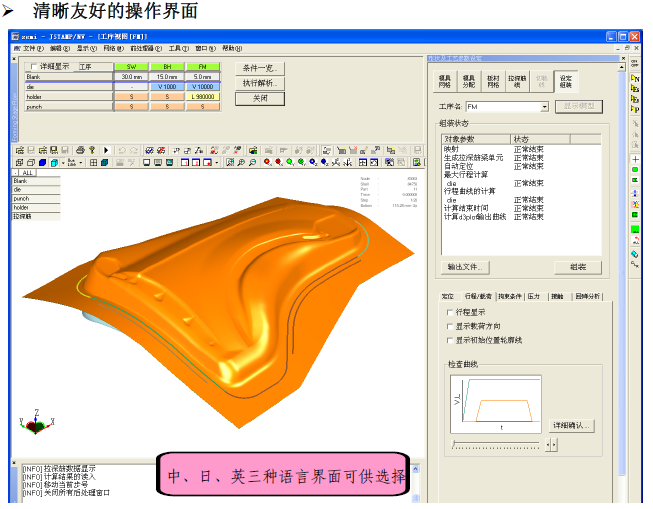Viewport: 653px width, 509px height.
Task: Click first green Y-axis rotate icon
Action: [x=290, y=162]
